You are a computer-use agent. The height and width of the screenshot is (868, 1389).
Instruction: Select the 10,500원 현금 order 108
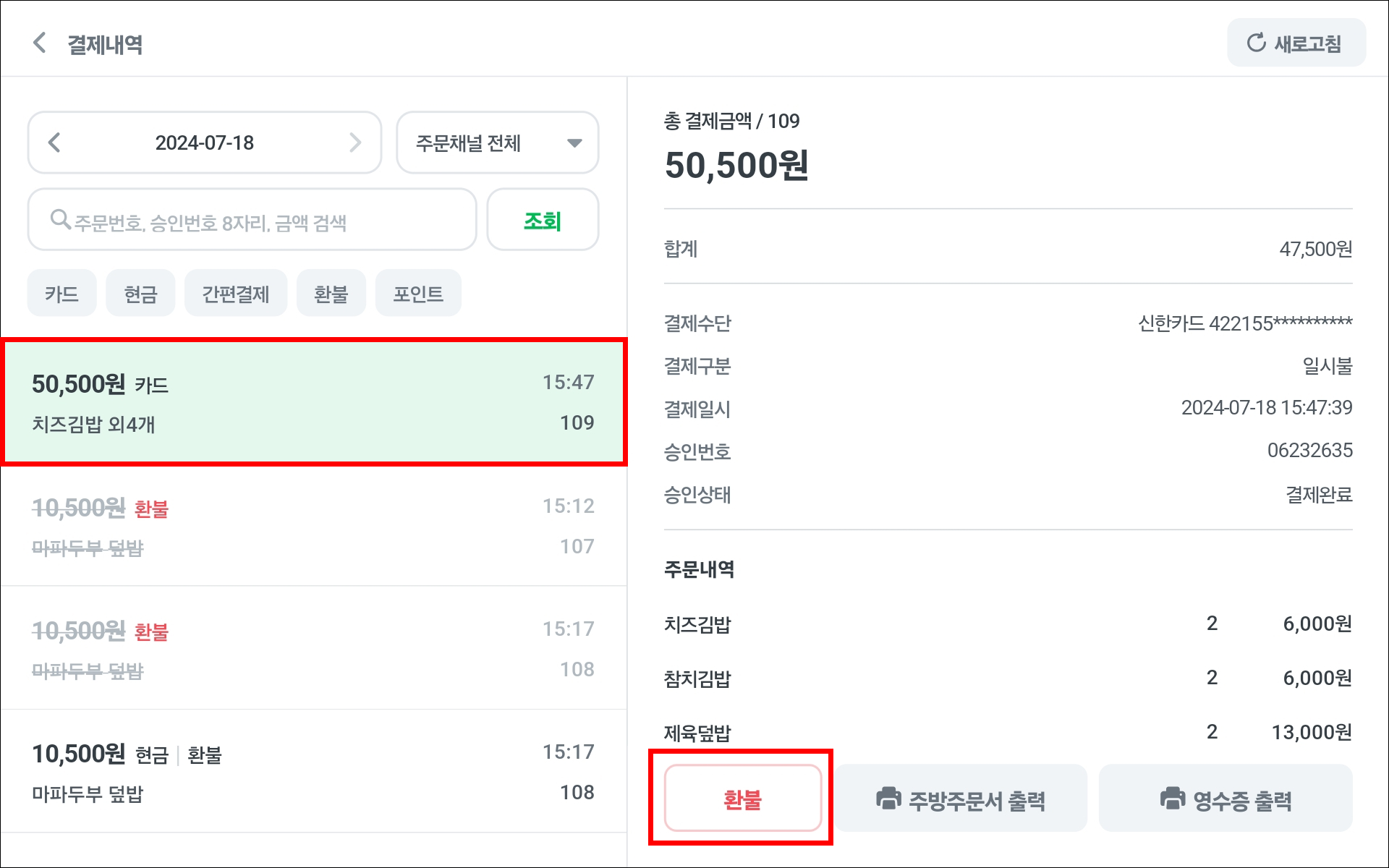click(313, 772)
